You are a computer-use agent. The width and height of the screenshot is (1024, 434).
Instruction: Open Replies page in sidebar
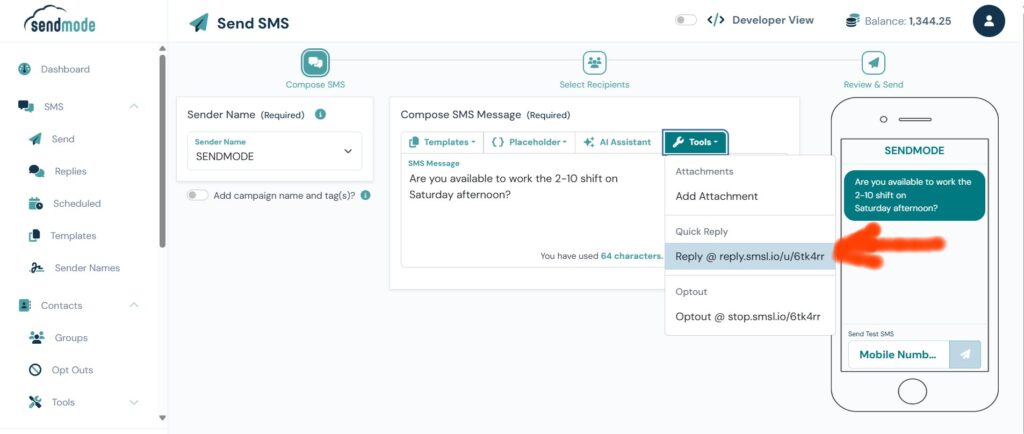coord(71,171)
